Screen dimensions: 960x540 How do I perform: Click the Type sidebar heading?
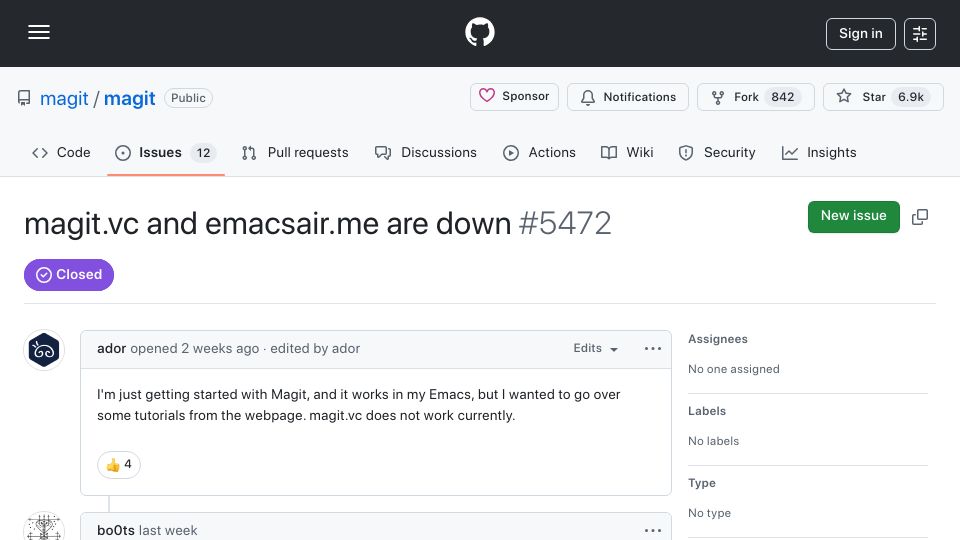[x=702, y=483]
